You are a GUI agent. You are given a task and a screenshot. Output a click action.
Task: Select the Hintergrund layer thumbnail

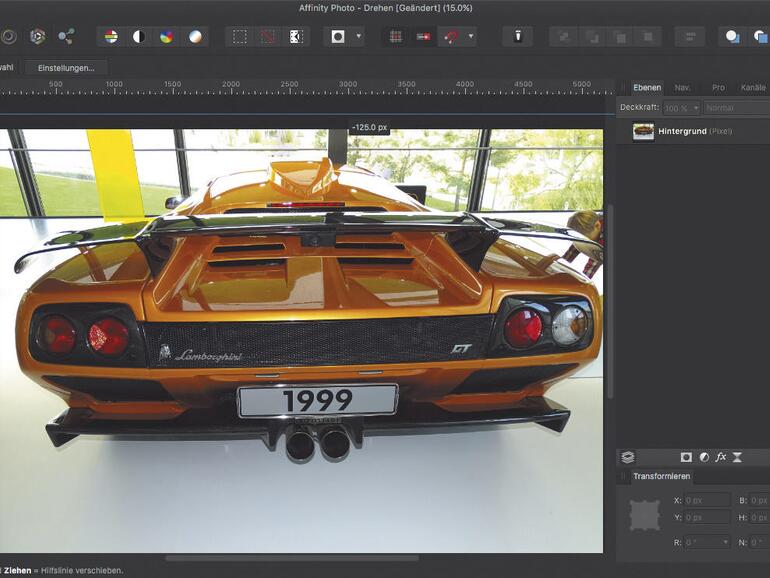[643, 132]
